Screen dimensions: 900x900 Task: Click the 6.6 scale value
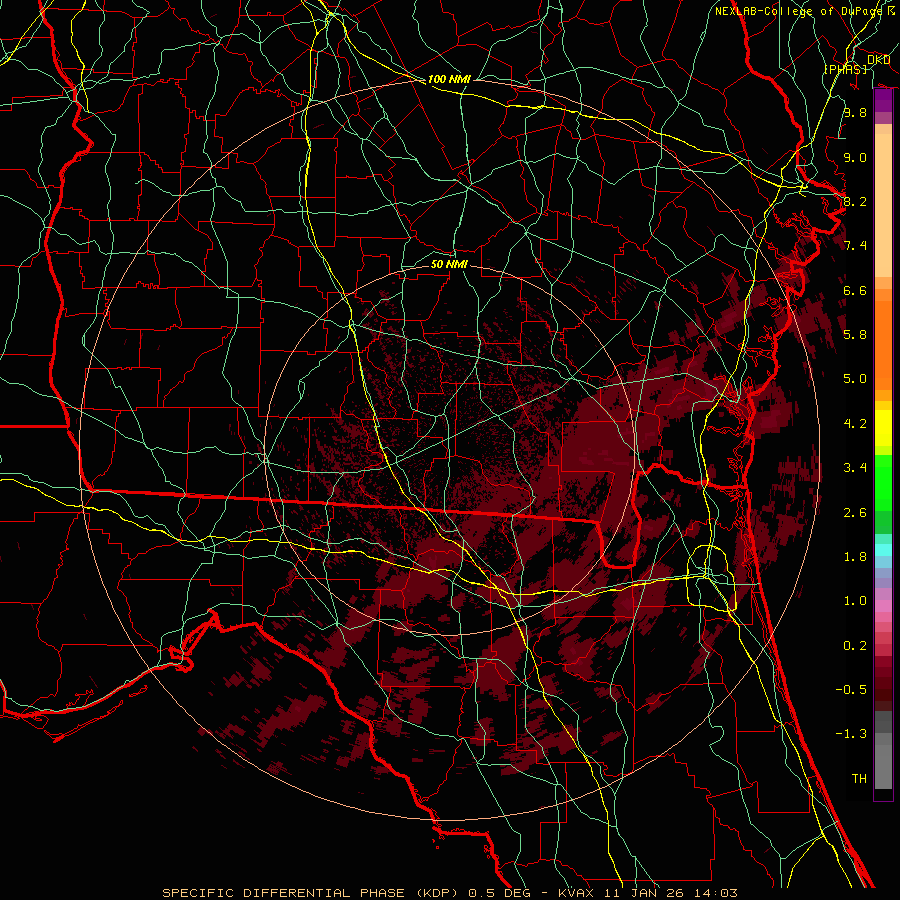pos(855,290)
